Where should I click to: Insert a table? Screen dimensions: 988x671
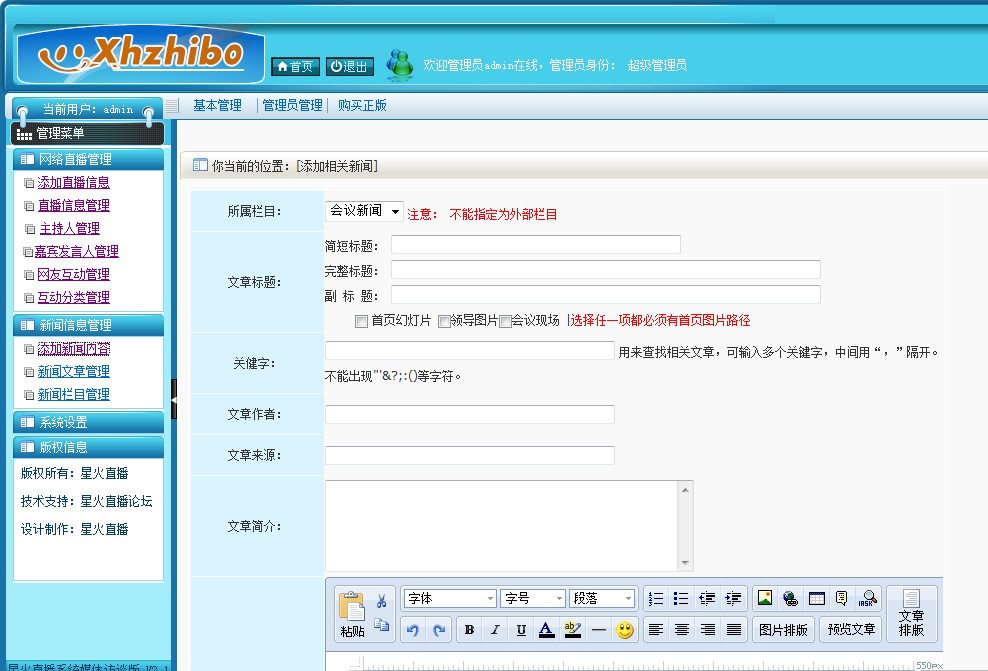tap(817, 598)
